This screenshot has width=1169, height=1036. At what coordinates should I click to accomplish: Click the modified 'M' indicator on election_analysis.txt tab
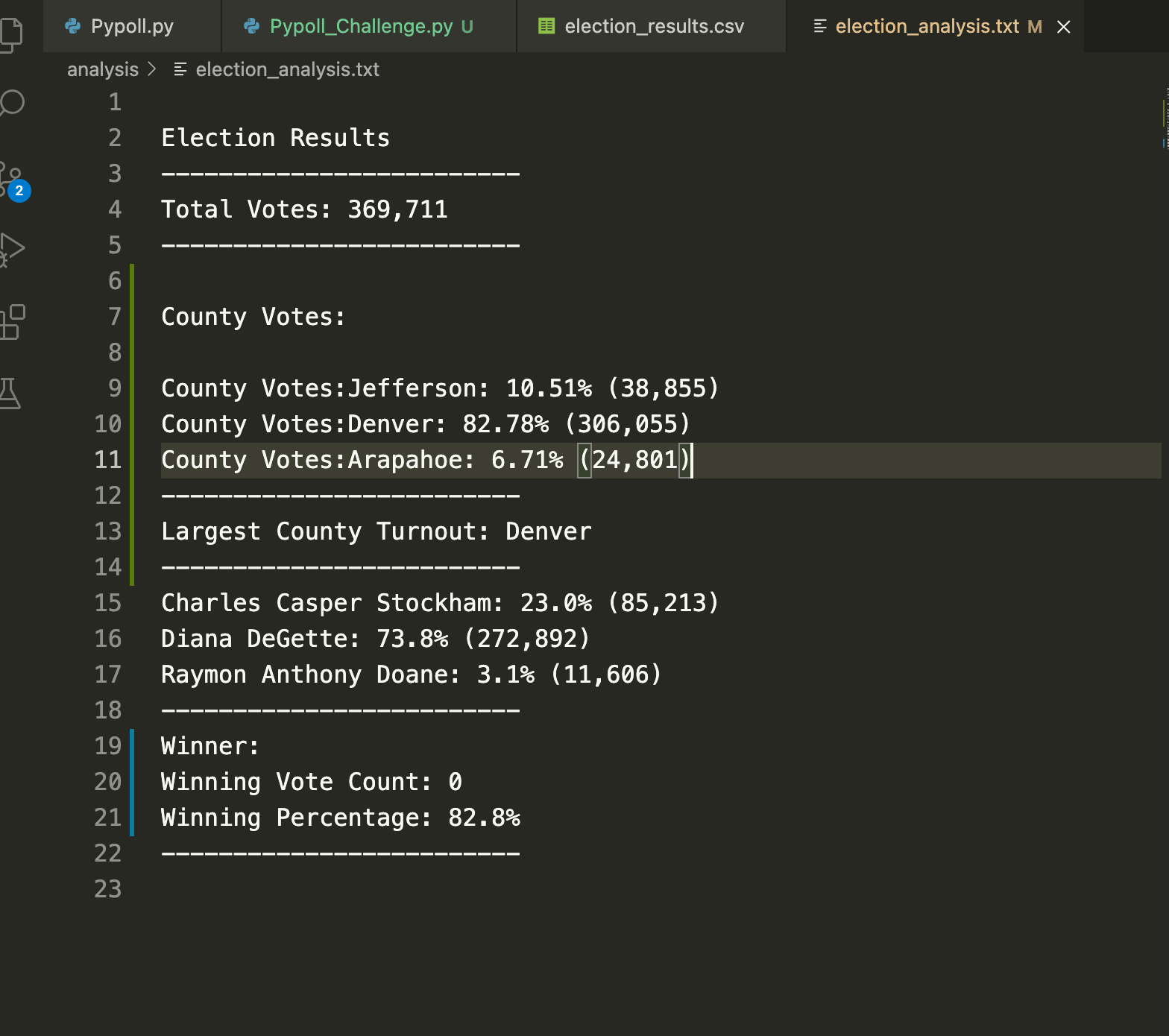pyautogui.click(x=1035, y=27)
